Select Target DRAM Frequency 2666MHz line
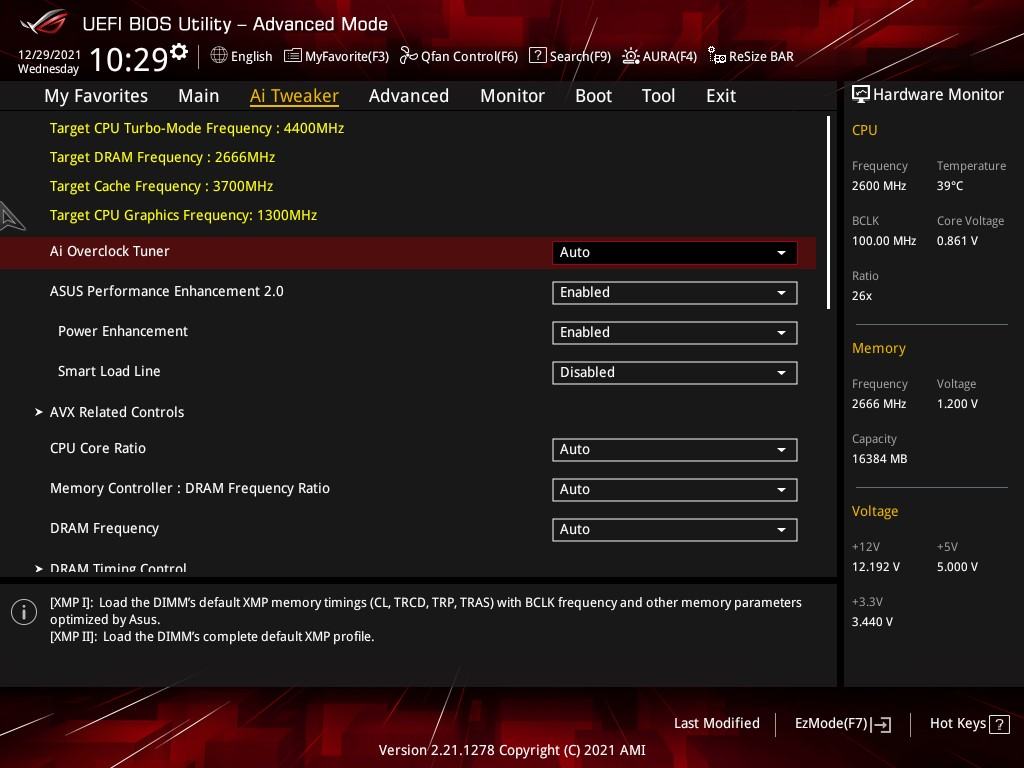Viewport: 1024px width, 768px height. (162, 157)
